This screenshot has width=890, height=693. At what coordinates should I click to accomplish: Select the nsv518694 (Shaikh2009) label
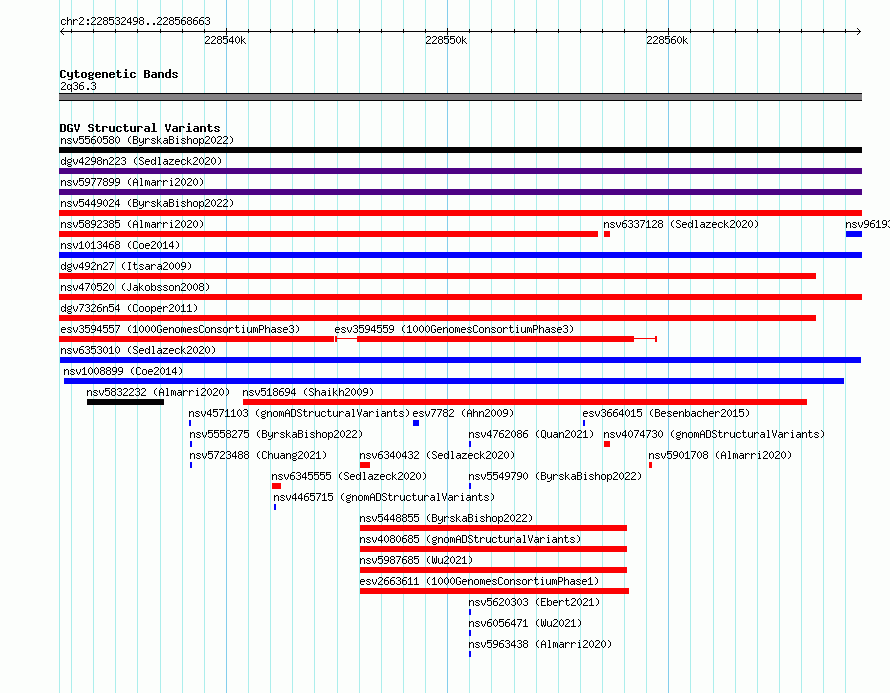coord(308,392)
